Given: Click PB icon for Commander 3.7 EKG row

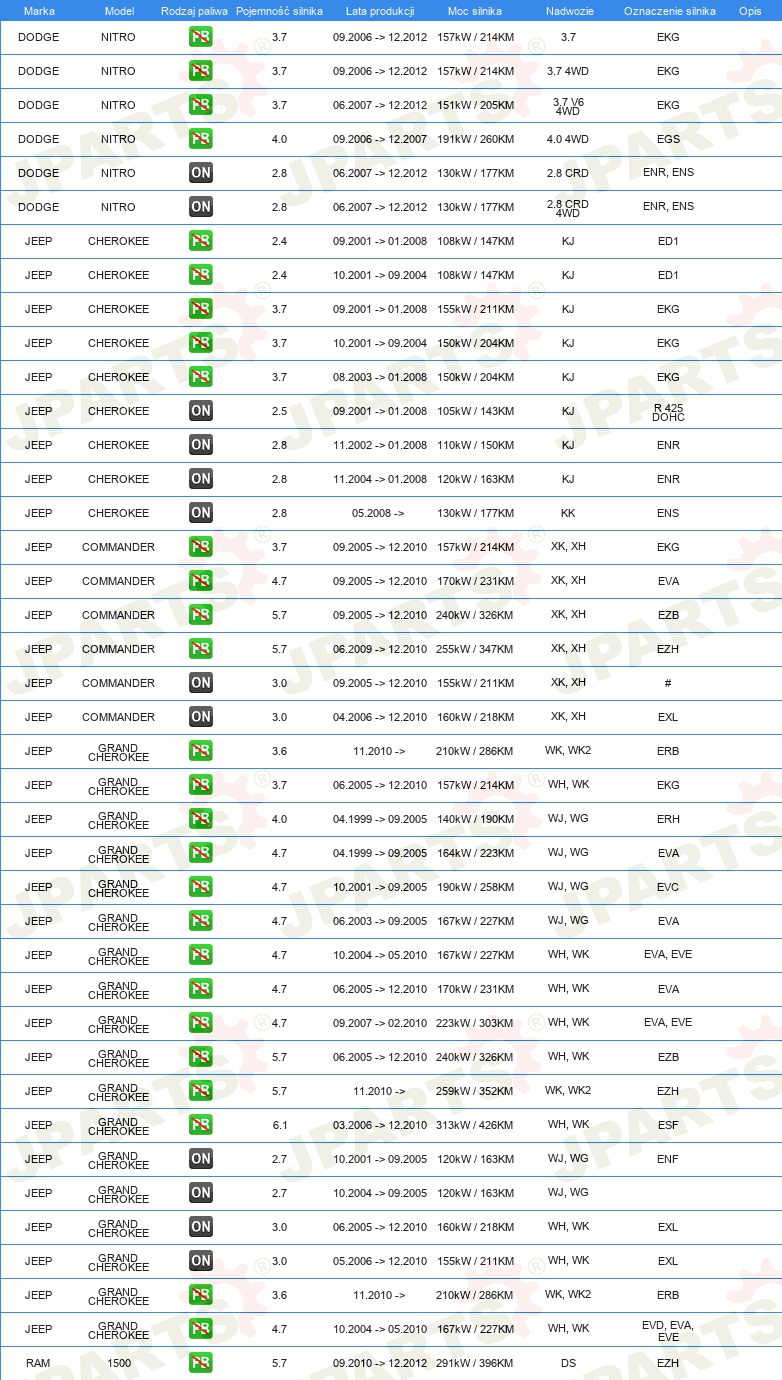Looking at the screenshot, I should tap(201, 547).
